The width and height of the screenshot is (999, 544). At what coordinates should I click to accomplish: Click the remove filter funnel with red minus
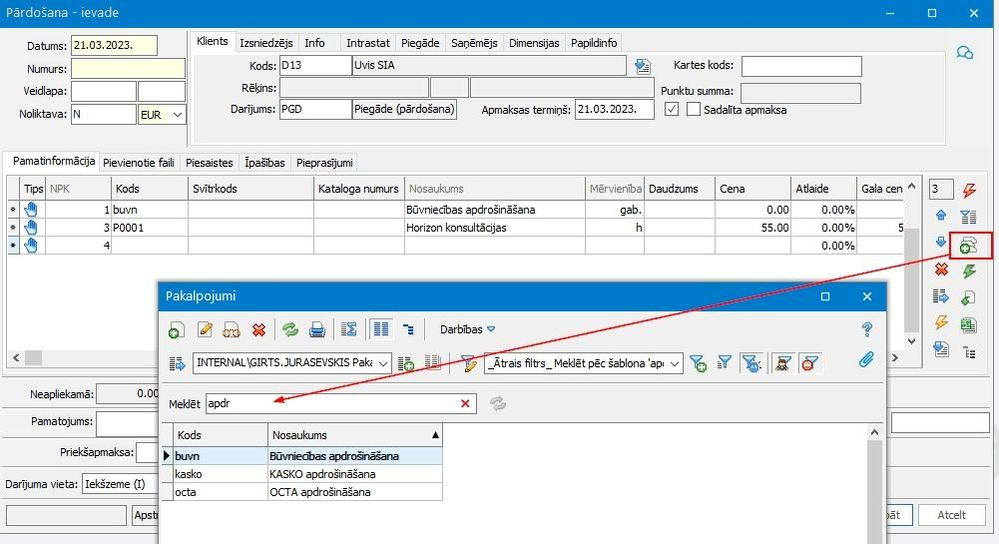pyautogui.click(x=810, y=363)
